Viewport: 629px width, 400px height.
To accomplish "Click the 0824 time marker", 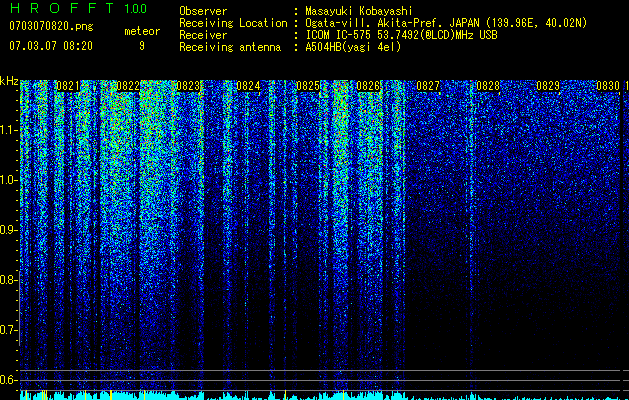I will click(x=248, y=86).
